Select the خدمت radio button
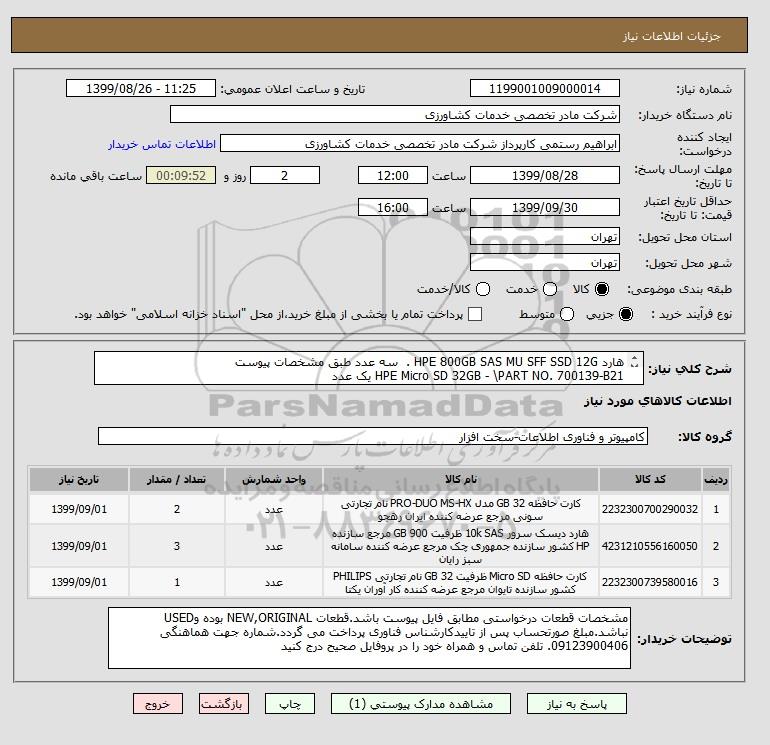The height and width of the screenshot is (745, 770). 550,289
